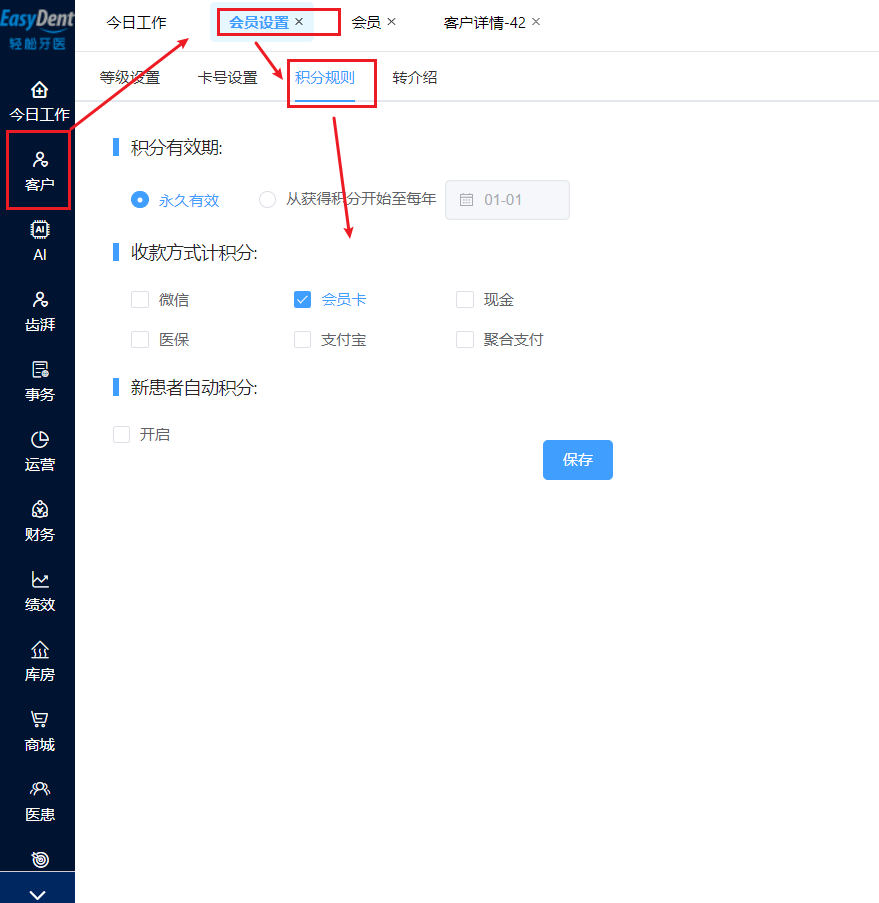
Task: Click the 积分有效期 section heading
Action: pyautogui.click(x=176, y=147)
